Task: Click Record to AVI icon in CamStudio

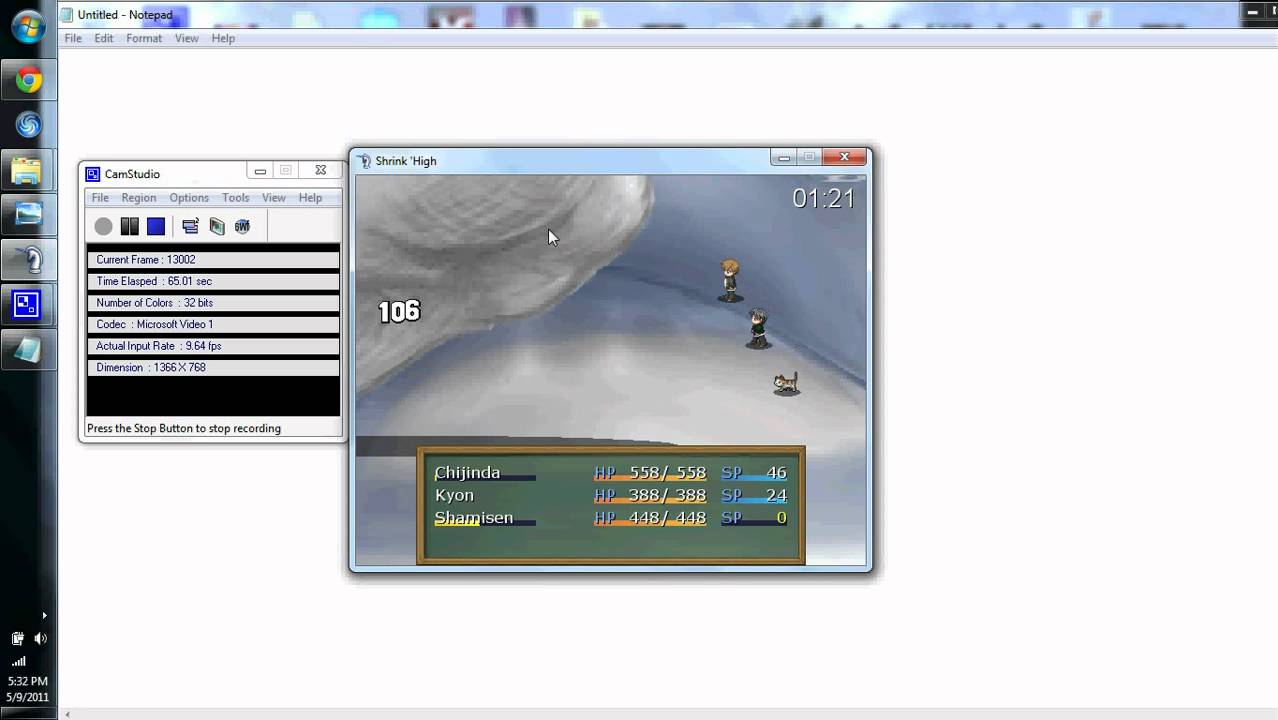Action: (217, 226)
